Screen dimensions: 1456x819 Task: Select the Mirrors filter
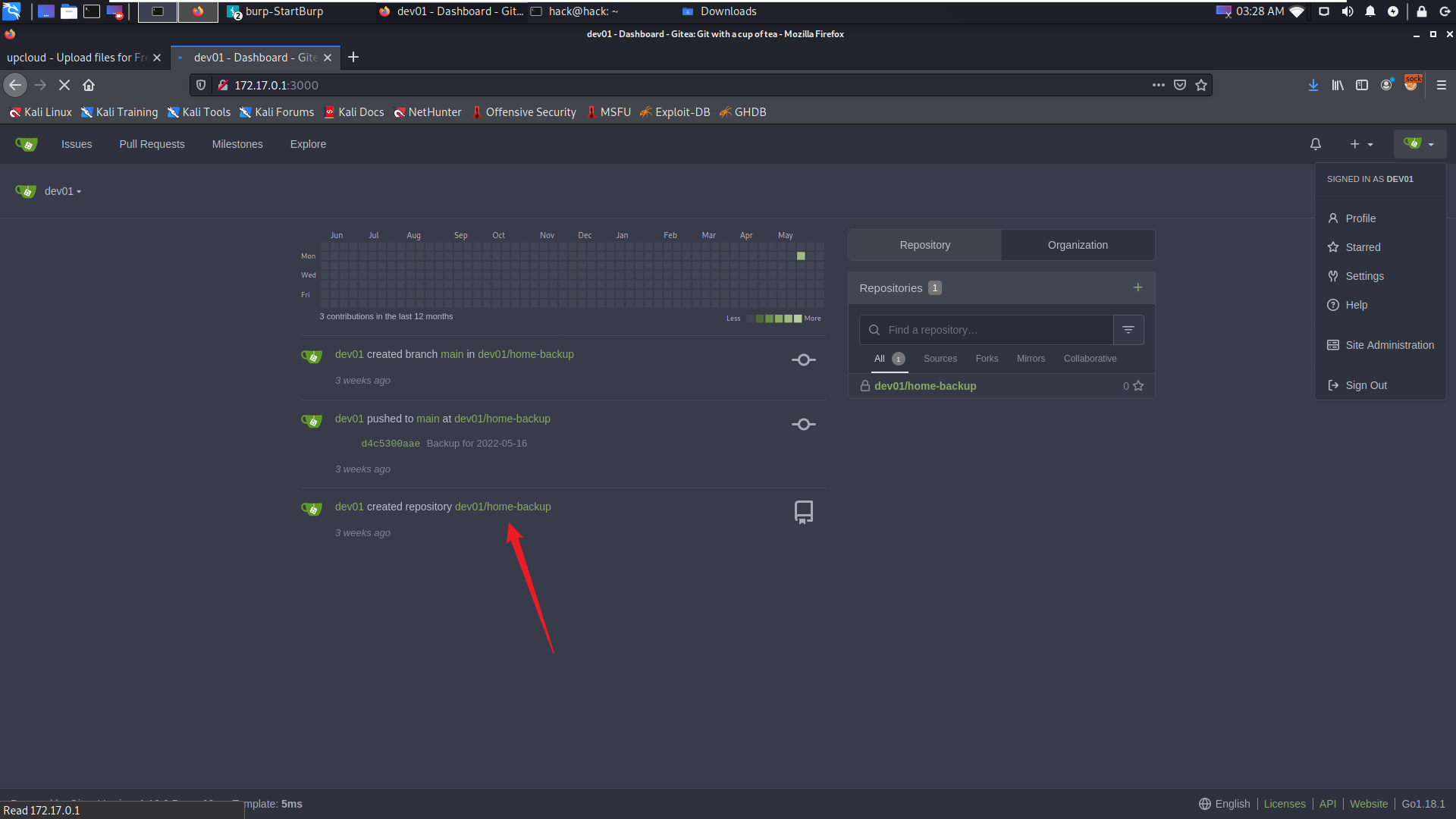1031,359
